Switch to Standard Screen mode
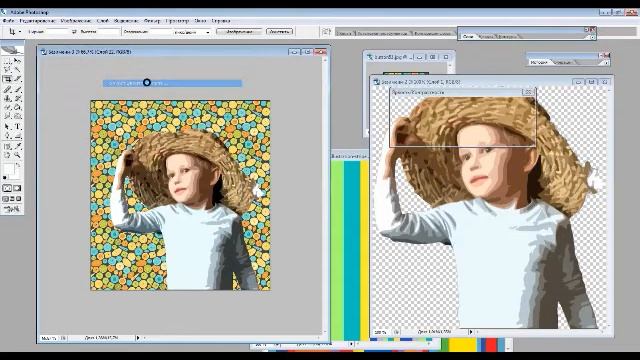The image size is (640, 360). click(6, 199)
